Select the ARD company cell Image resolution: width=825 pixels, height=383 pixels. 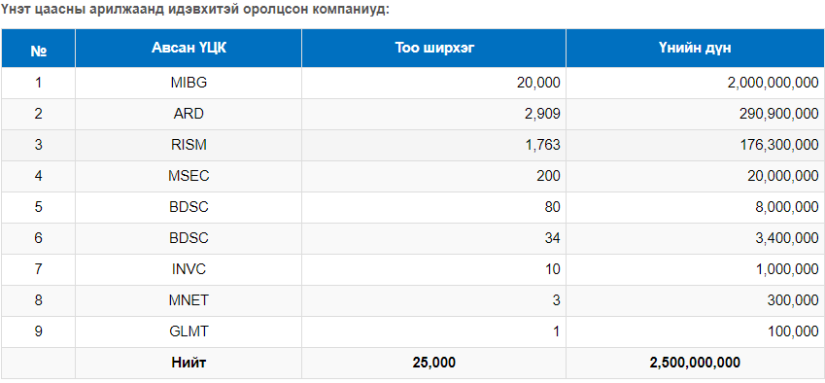coord(188,114)
